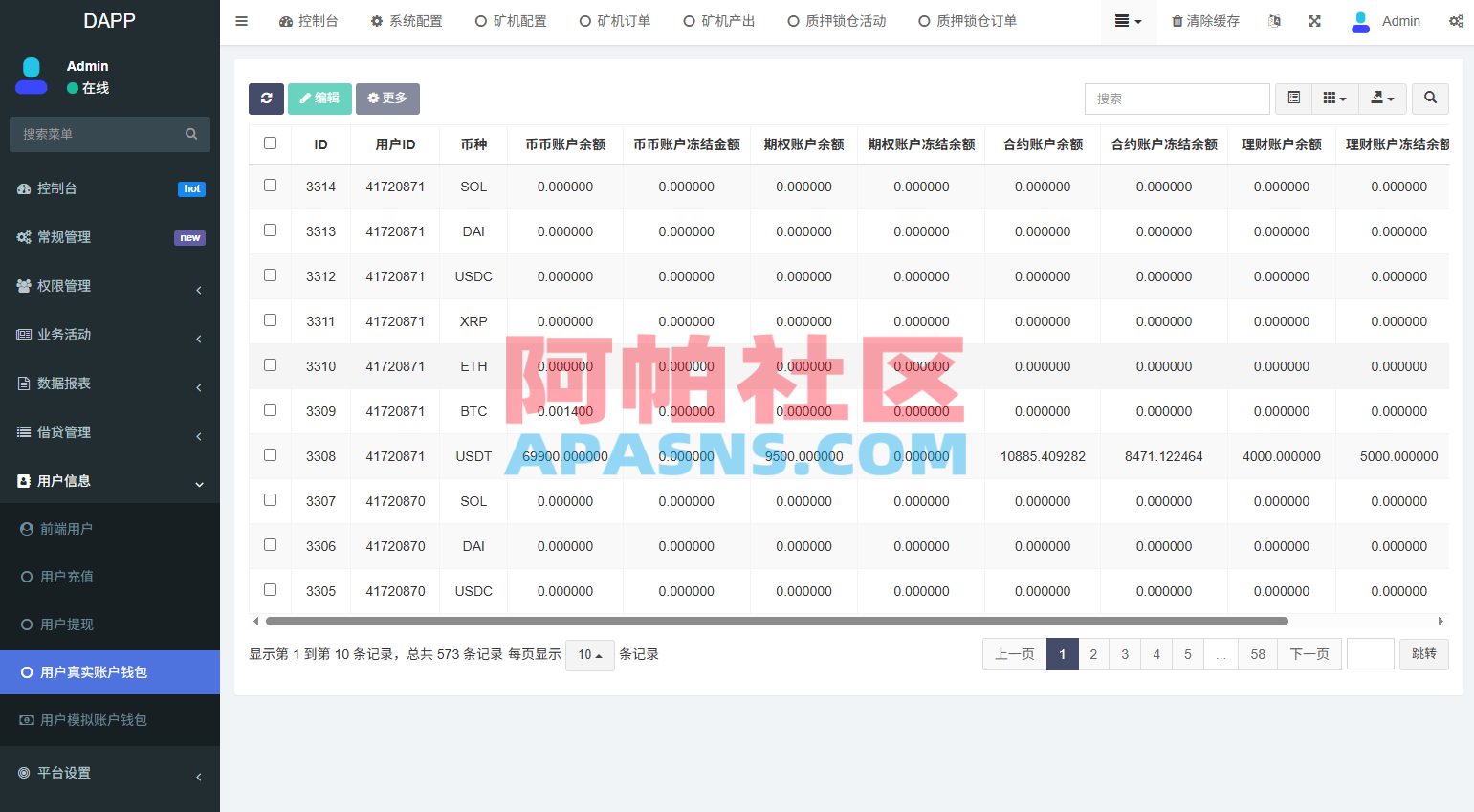This screenshot has height=812, width=1474.
Task: Open 用户提现 sidebar item
Action: click(x=110, y=625)
